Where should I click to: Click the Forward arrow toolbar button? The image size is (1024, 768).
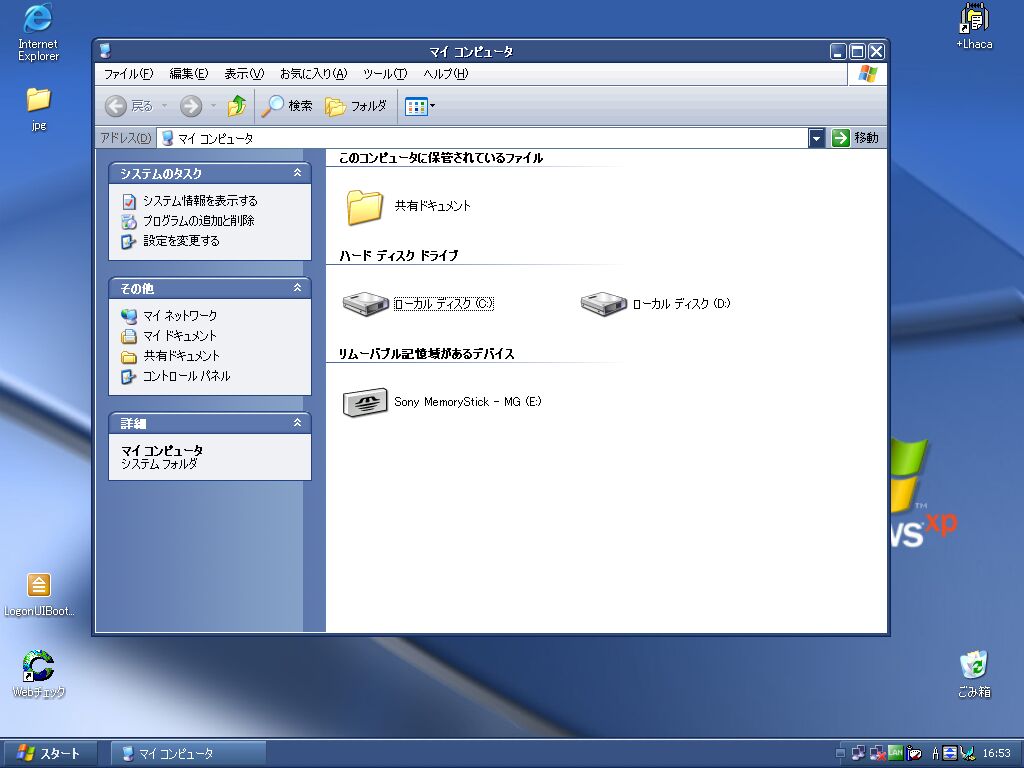click(x=191, y=106)
